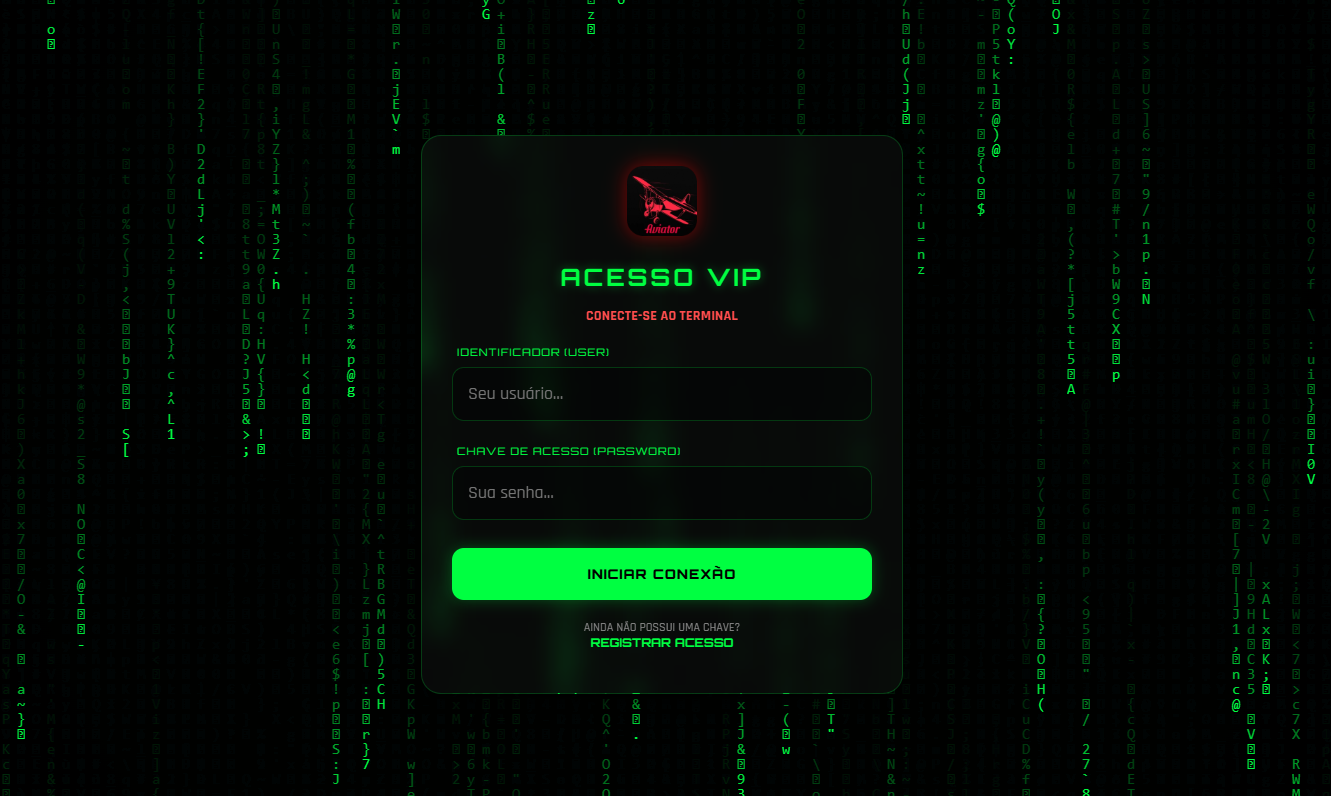Click the INICIAR CONEXÃO button
This screenshot has width=1331, height=796.
[x=662, y=574]
